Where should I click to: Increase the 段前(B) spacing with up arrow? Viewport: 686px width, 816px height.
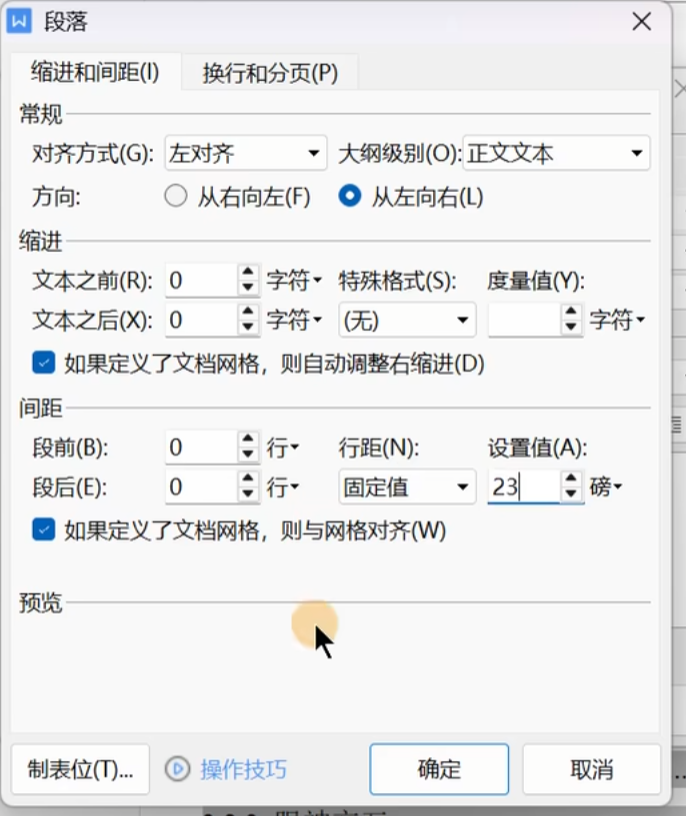pyautogui.click(x=248, y=439)
